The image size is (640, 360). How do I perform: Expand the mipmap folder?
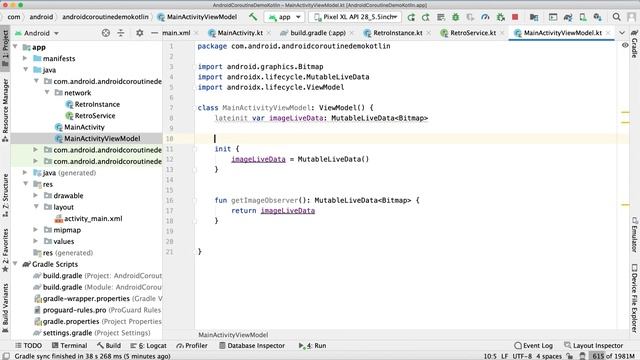coord(36,230)
